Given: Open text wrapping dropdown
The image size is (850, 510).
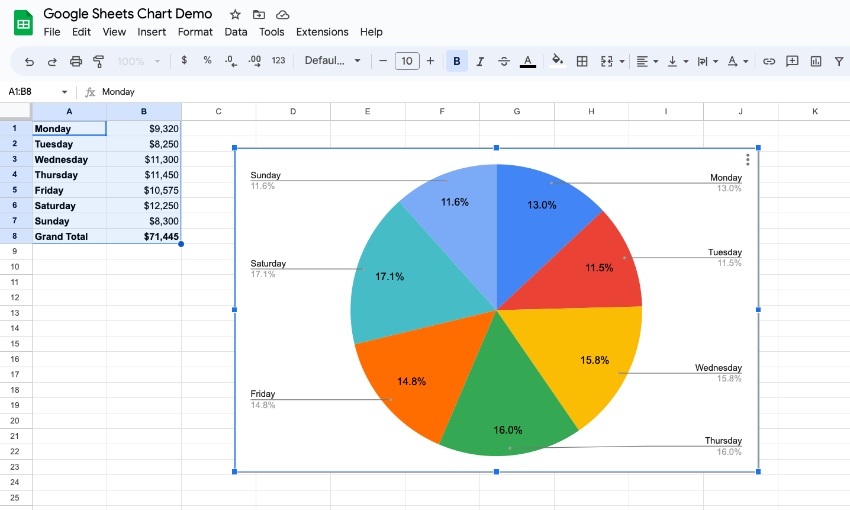Looking at the screenshot, I should pos(707,61).
